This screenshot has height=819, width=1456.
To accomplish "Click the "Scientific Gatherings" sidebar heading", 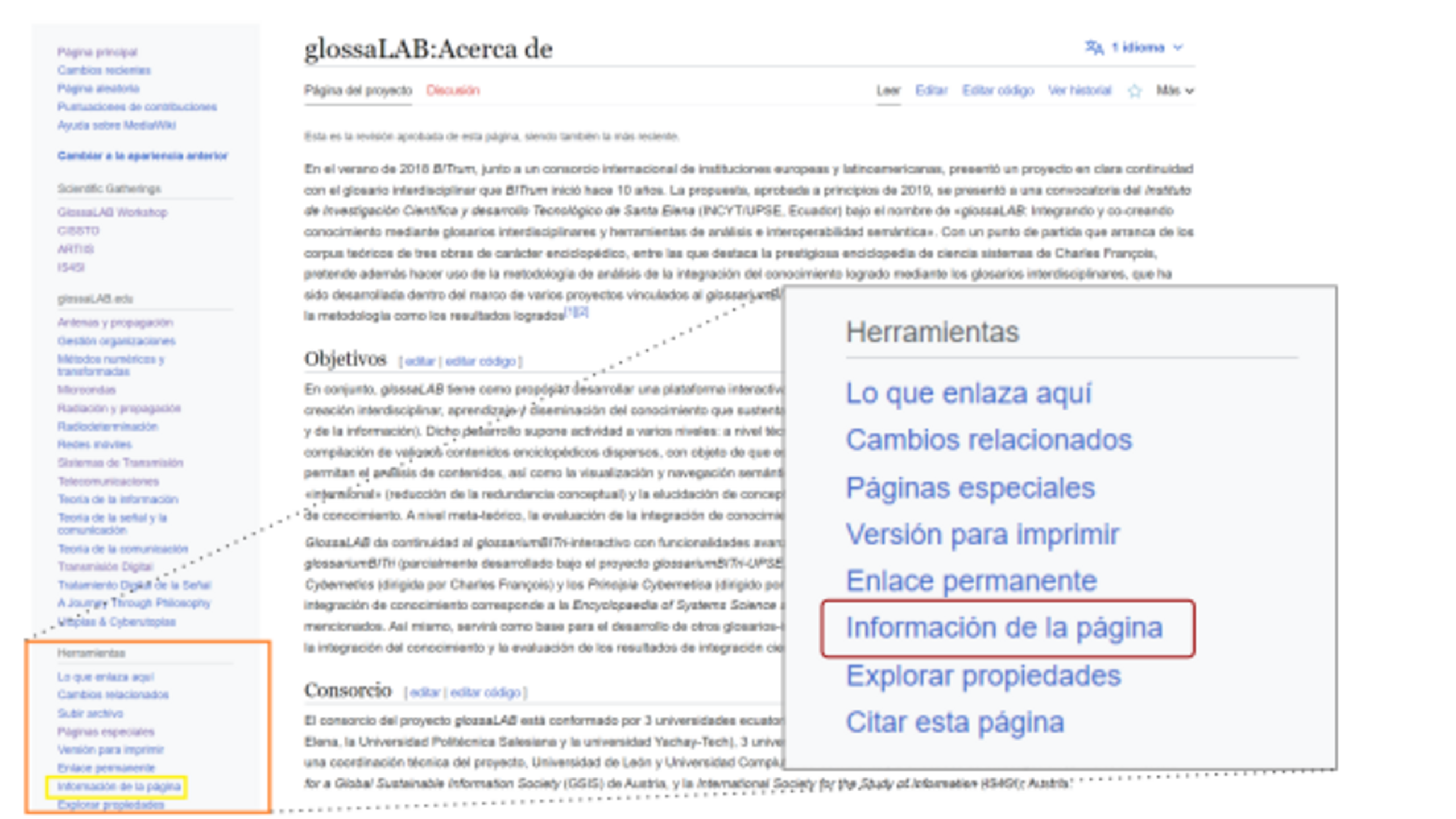I will 109,188.
